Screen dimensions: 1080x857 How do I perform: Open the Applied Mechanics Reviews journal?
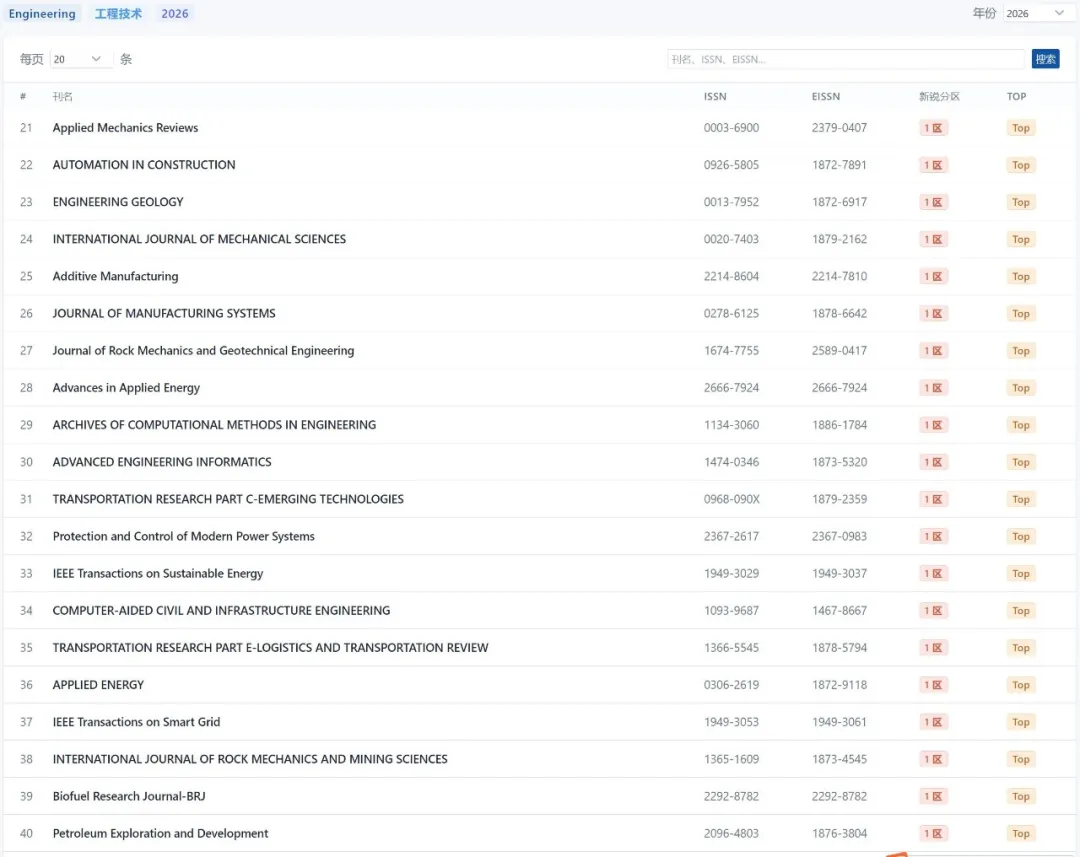pyautogui.click(x=125, y=128)
